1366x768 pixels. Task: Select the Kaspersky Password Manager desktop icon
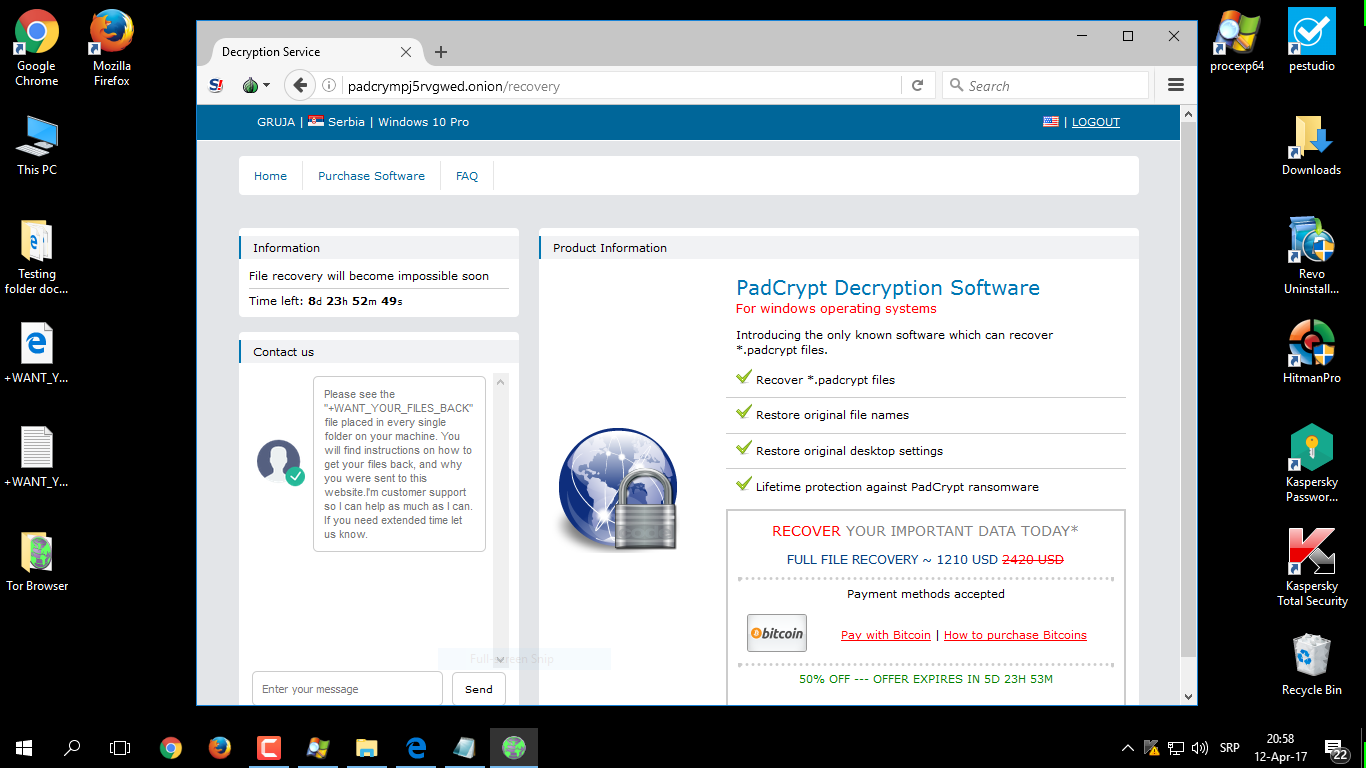click(x=1312, y=463)
